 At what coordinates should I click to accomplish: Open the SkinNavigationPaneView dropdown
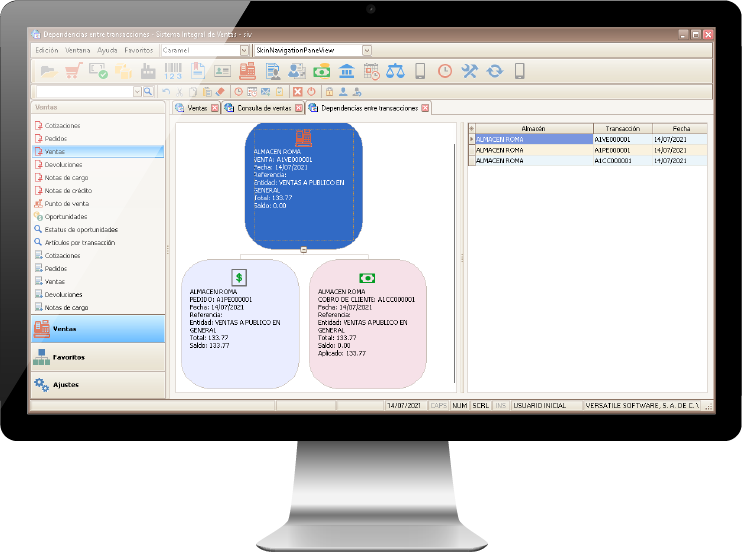367,50
